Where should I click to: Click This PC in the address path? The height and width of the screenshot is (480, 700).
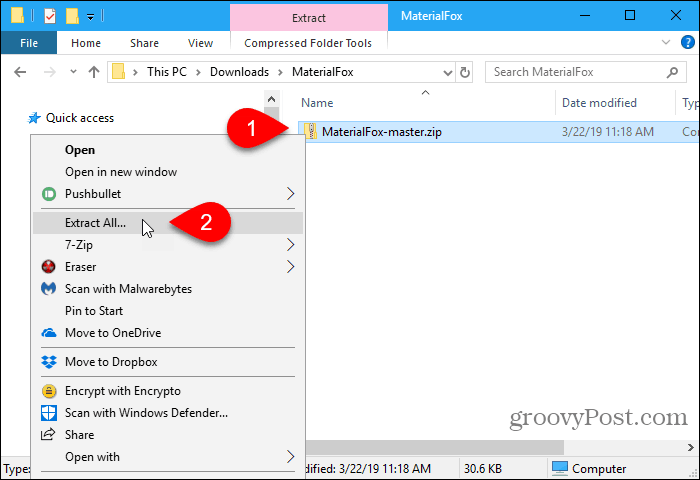(x=167, y=72)
